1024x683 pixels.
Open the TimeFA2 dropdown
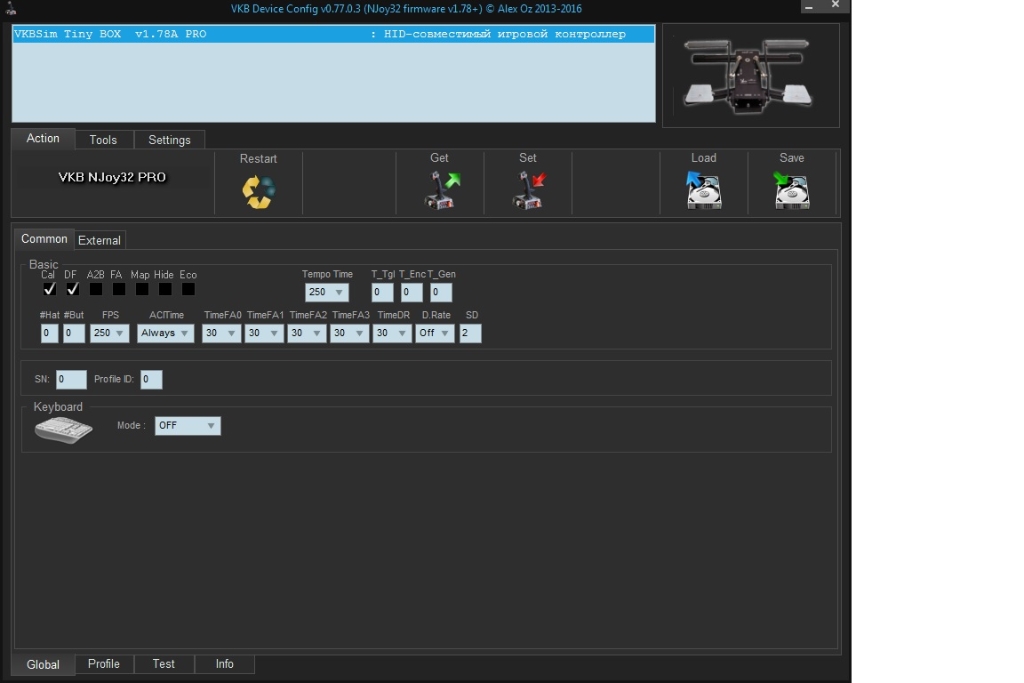[306, 333]
